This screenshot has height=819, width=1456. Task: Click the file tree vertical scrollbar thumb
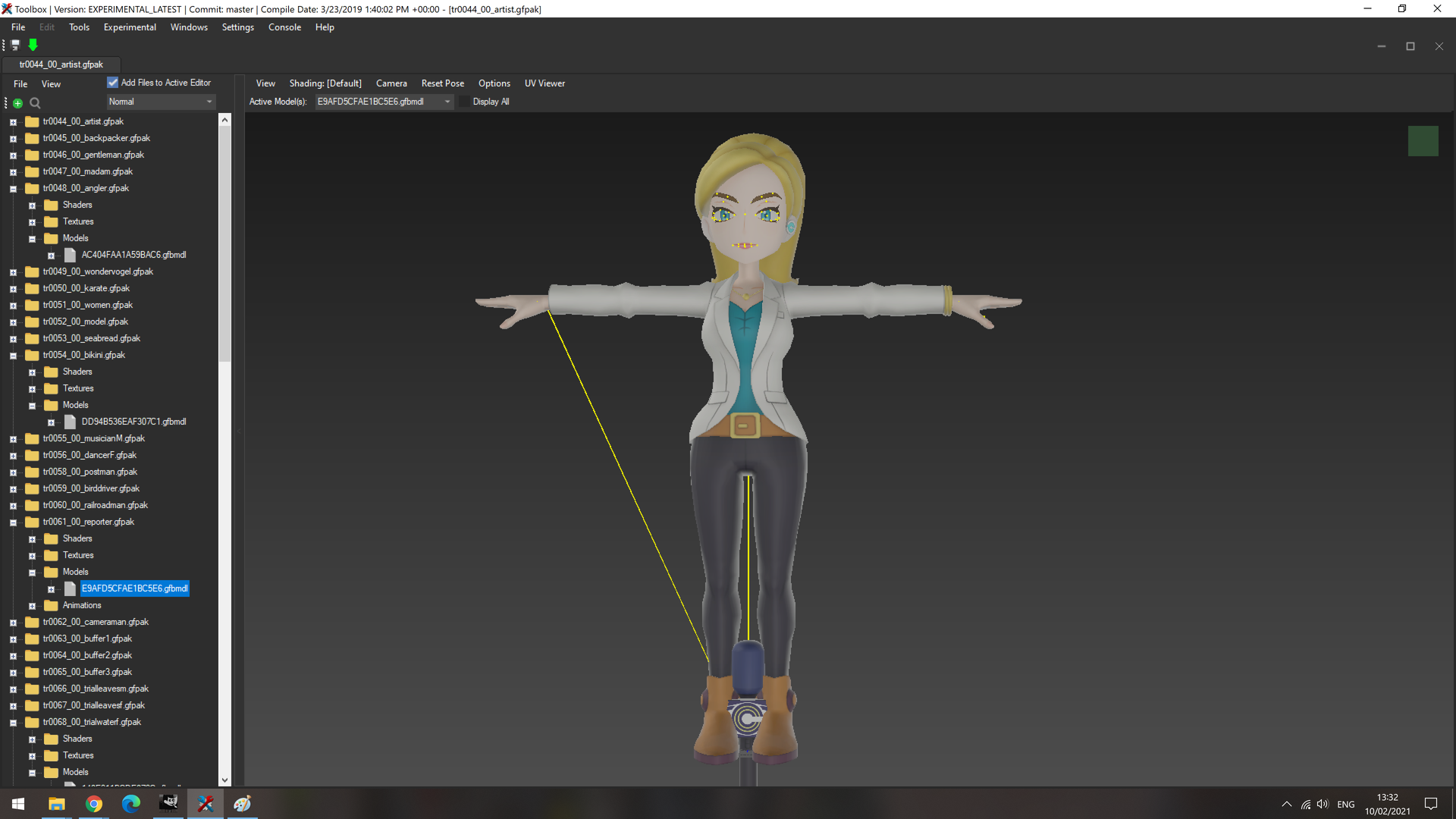tap(224, 243)
